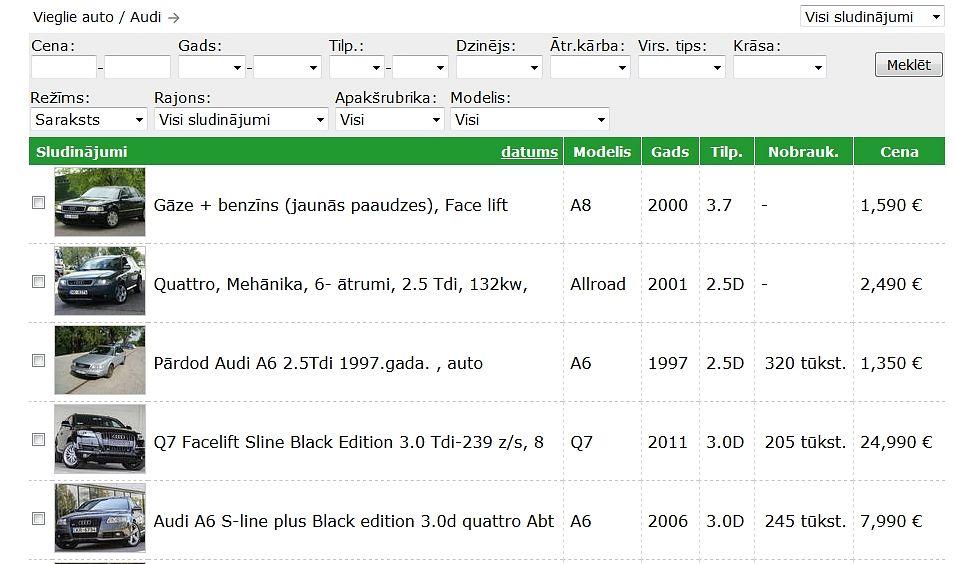Open the Apakšrubrika dropdown
Screen dimensions: 954x564
pyautogui.click(x=389, y=119)
